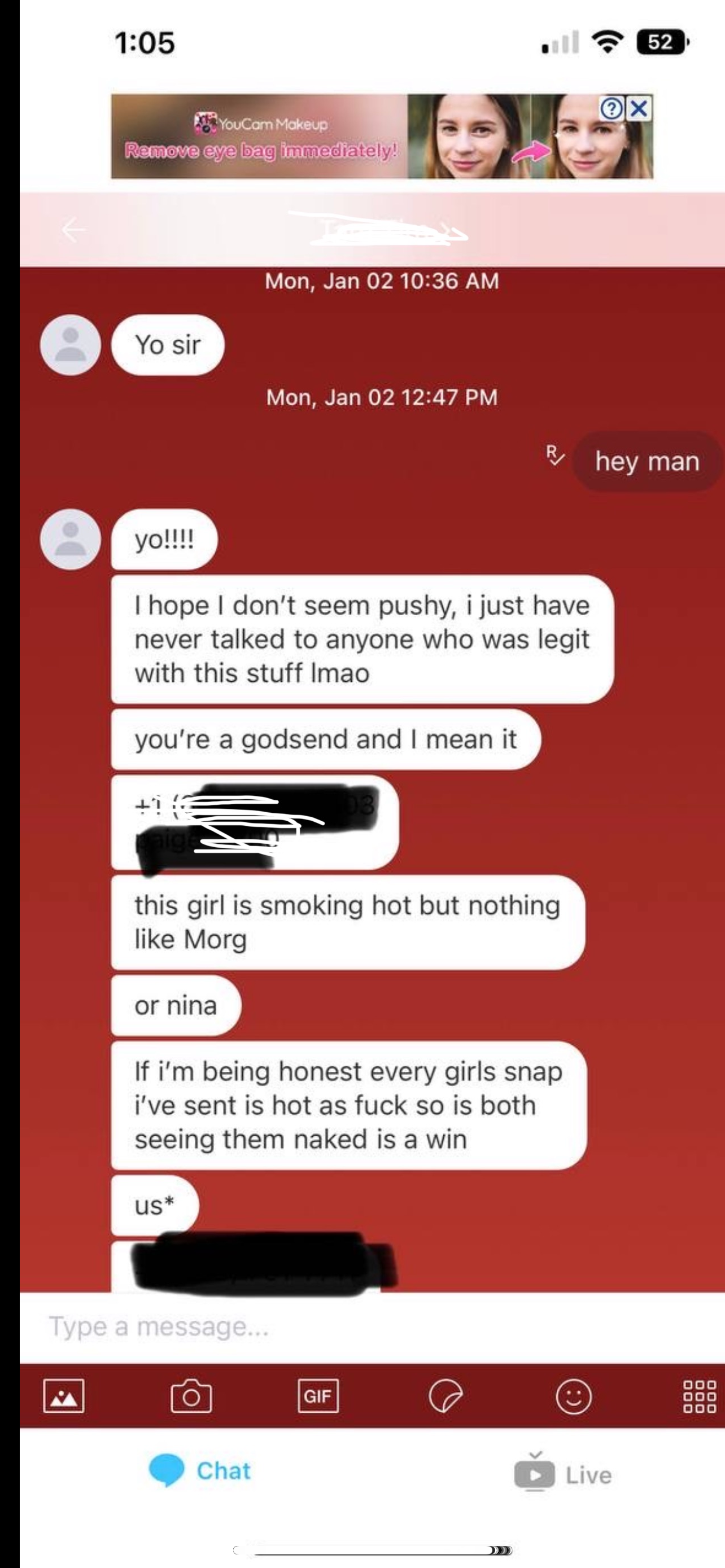725x1568 pixels.
Task: Tap the redacted phone number message
Action: point(255,822)
